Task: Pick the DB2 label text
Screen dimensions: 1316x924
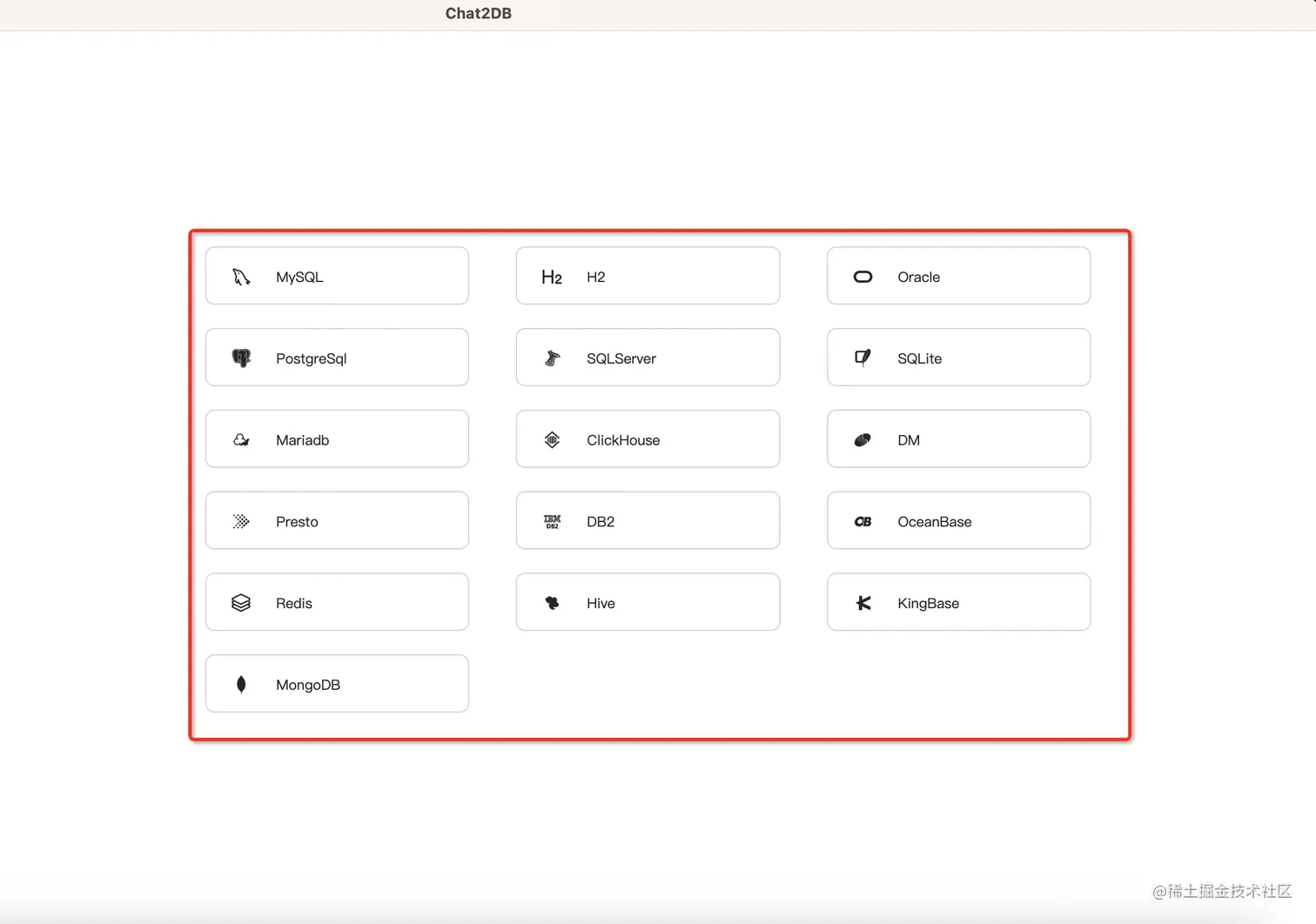Action: [x=601, y=522]
